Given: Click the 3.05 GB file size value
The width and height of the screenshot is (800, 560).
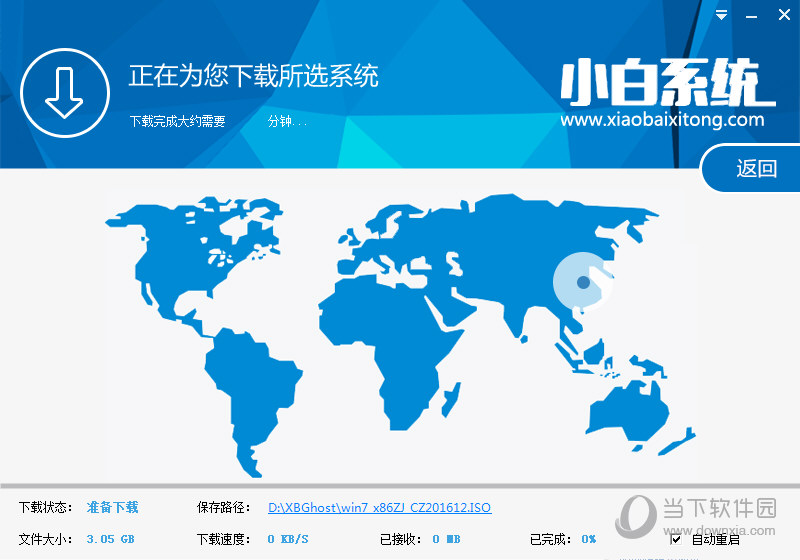Looking at the screenshot, I should click(x=110, y=539).
